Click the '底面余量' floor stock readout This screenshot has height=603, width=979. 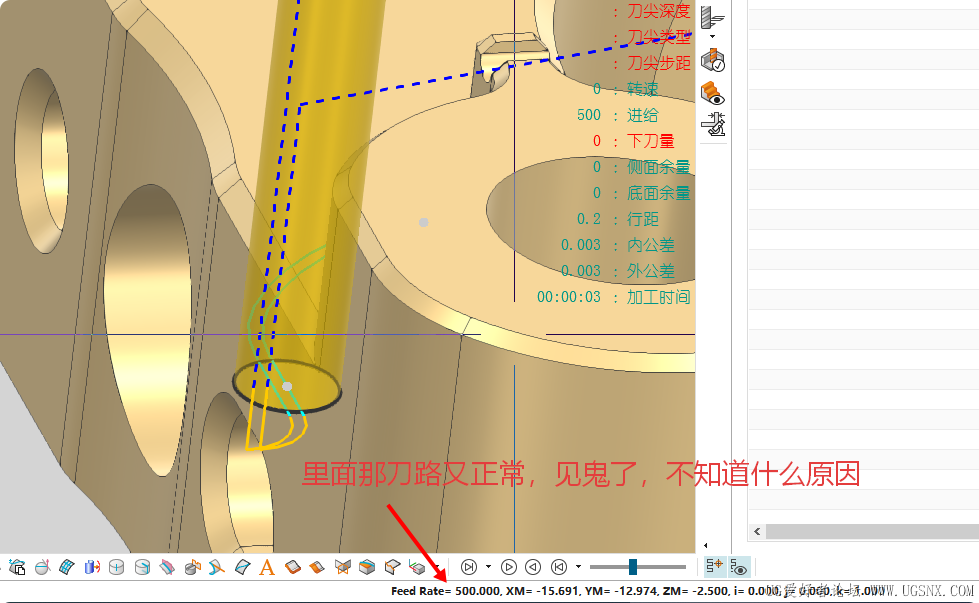click(x=659, y=194)
